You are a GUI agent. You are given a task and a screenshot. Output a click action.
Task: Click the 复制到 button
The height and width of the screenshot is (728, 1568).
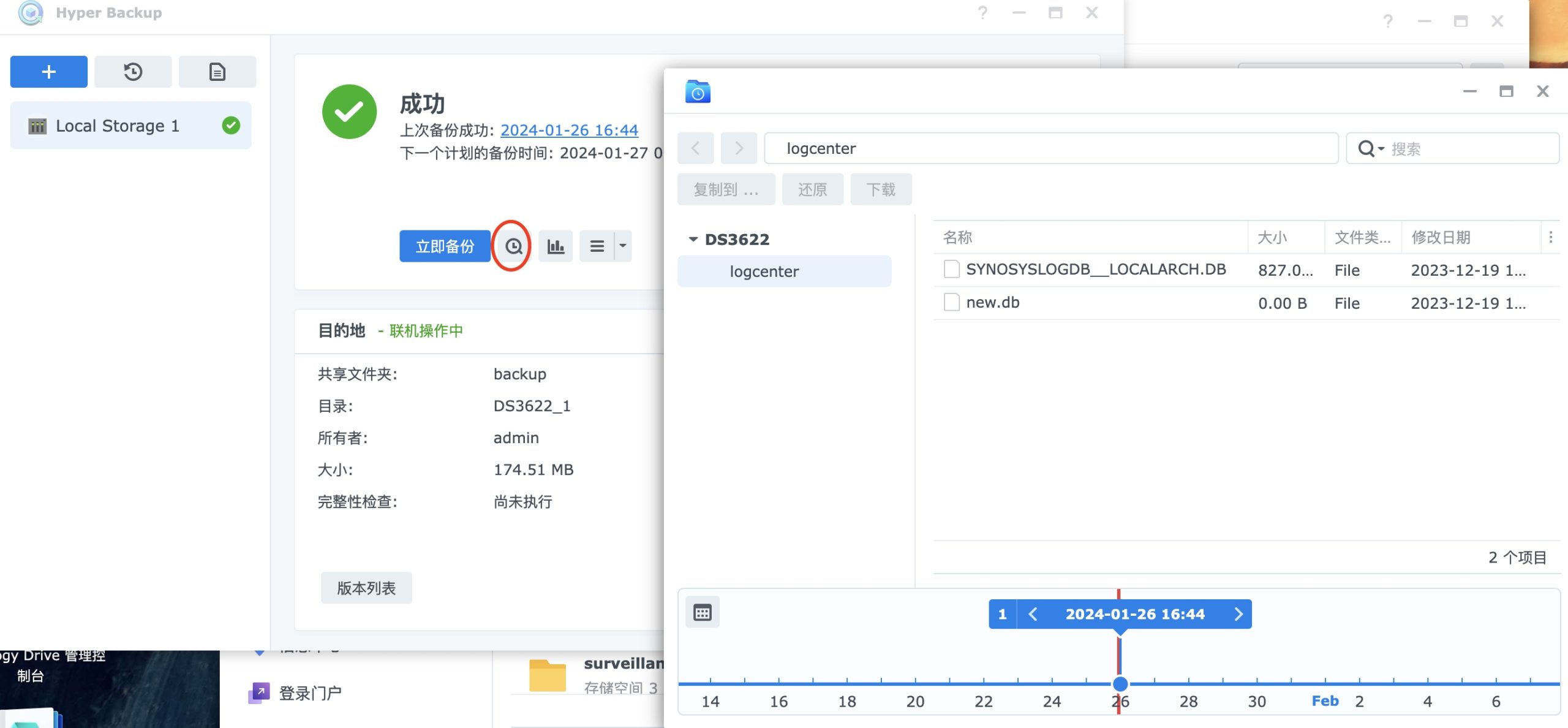[x=726, y=189]
